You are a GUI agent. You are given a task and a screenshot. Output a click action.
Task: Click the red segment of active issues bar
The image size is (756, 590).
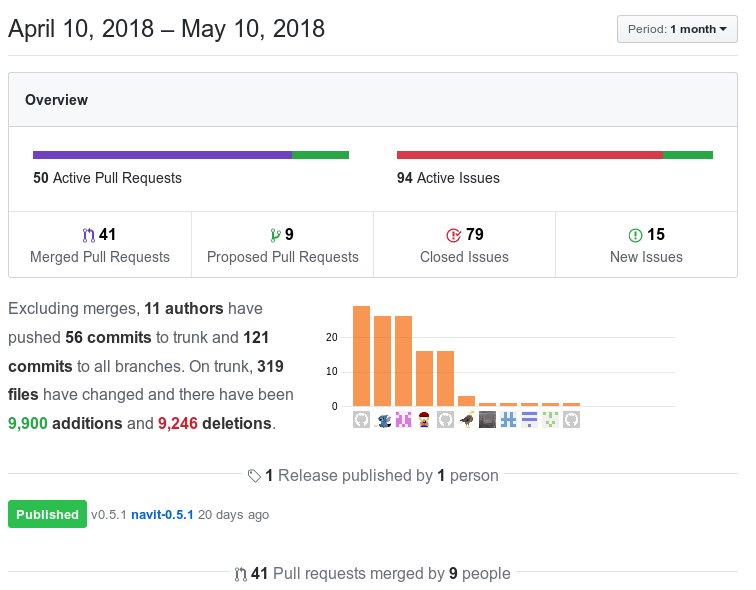(530, 155)
